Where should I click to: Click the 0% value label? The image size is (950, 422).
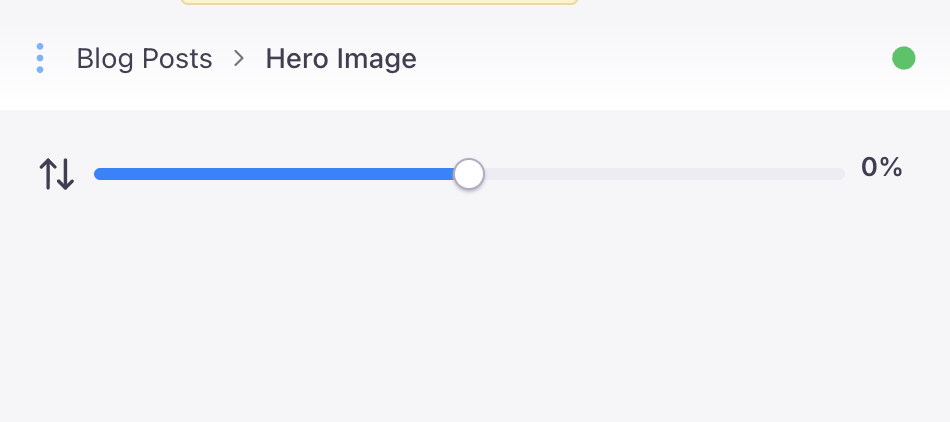882,167
